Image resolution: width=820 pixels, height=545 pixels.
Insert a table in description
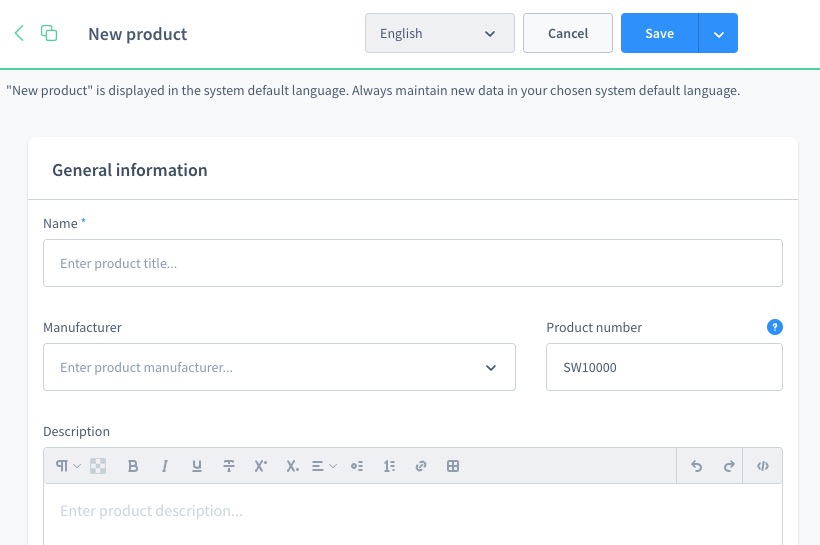(453, 465)
